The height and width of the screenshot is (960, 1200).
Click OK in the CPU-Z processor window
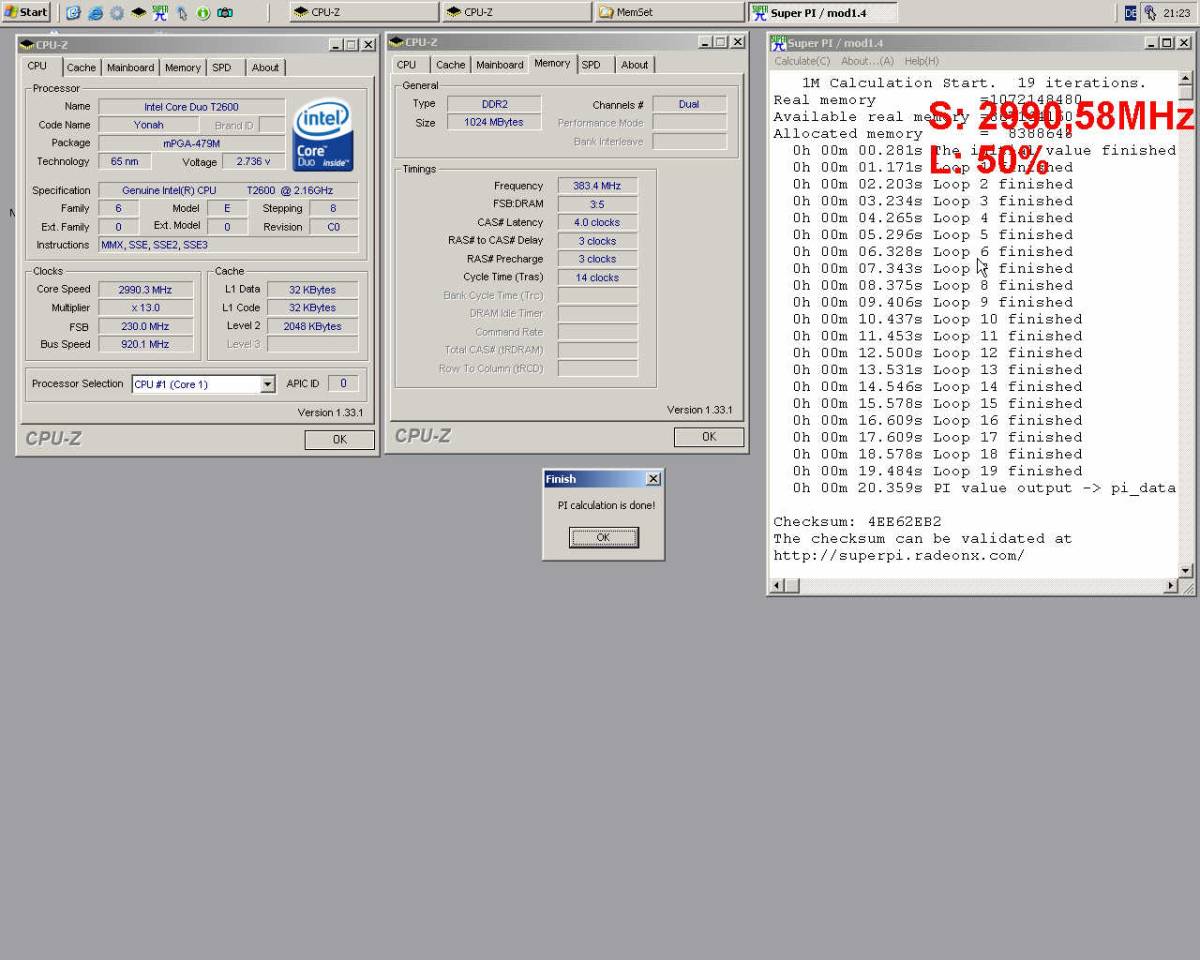coord(339,439)
